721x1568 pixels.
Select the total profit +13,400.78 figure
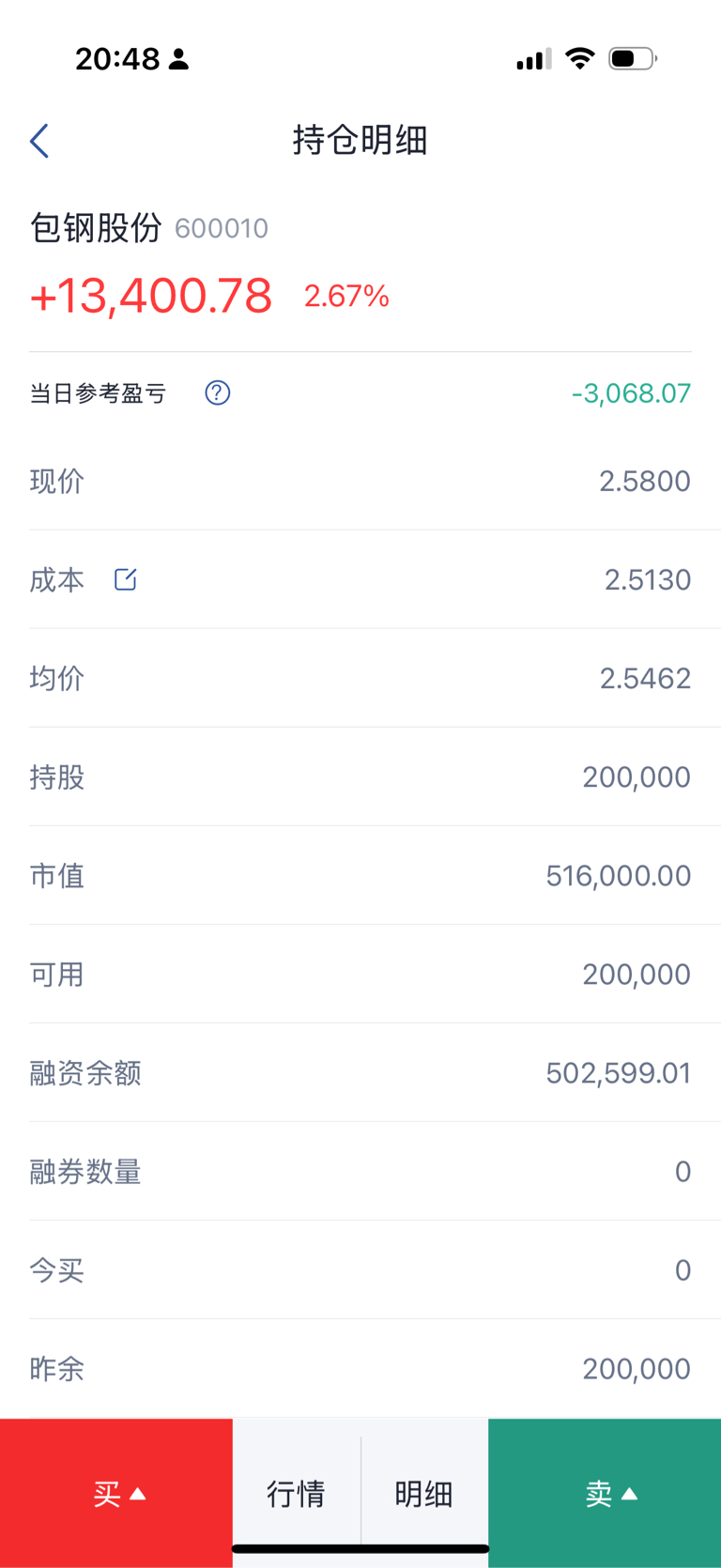(x=151, y=296)
